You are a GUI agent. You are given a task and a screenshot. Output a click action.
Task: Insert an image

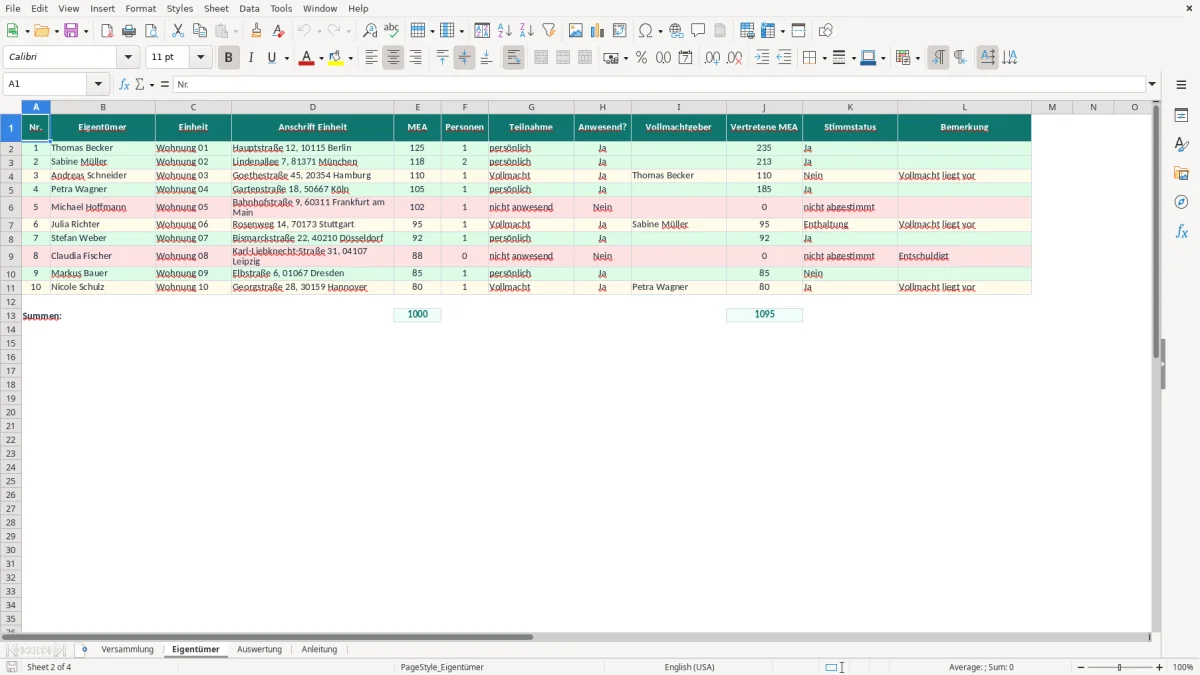click(576, 31)
